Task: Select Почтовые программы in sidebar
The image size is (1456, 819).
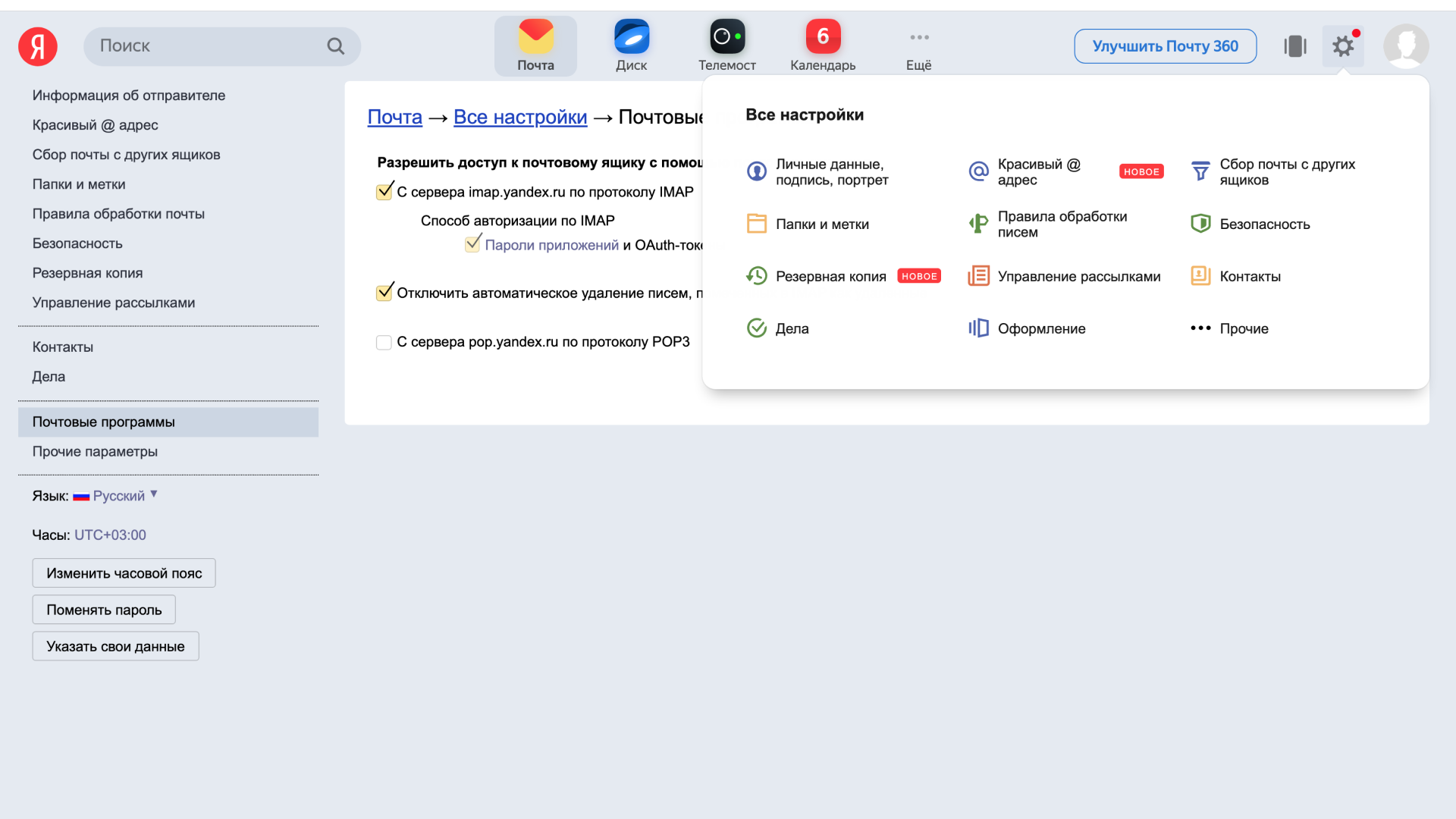Action: coord(168,422)
